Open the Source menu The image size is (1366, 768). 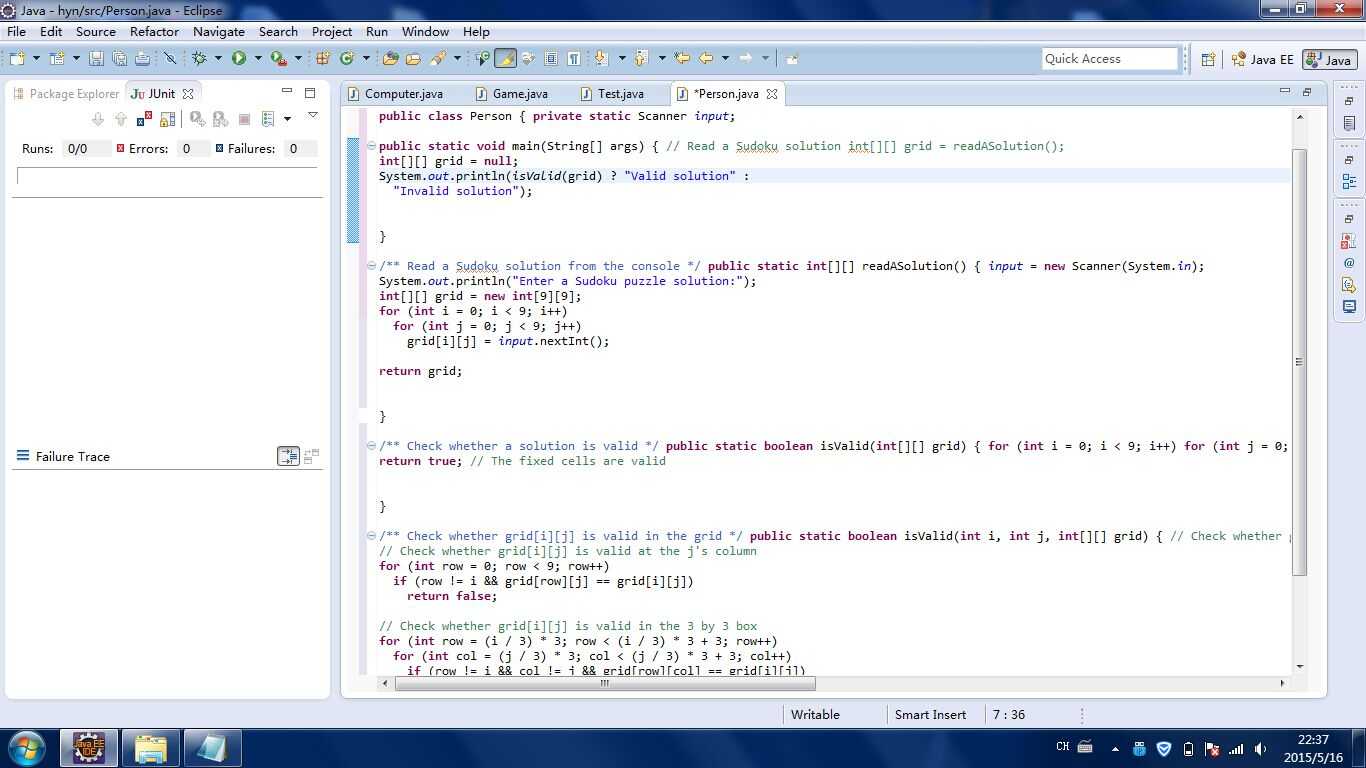[96, 32]
